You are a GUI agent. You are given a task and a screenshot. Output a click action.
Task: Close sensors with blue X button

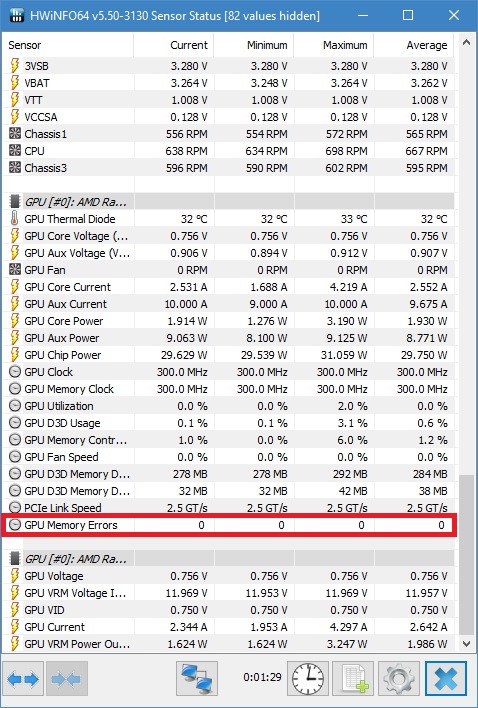pos(446,679)
